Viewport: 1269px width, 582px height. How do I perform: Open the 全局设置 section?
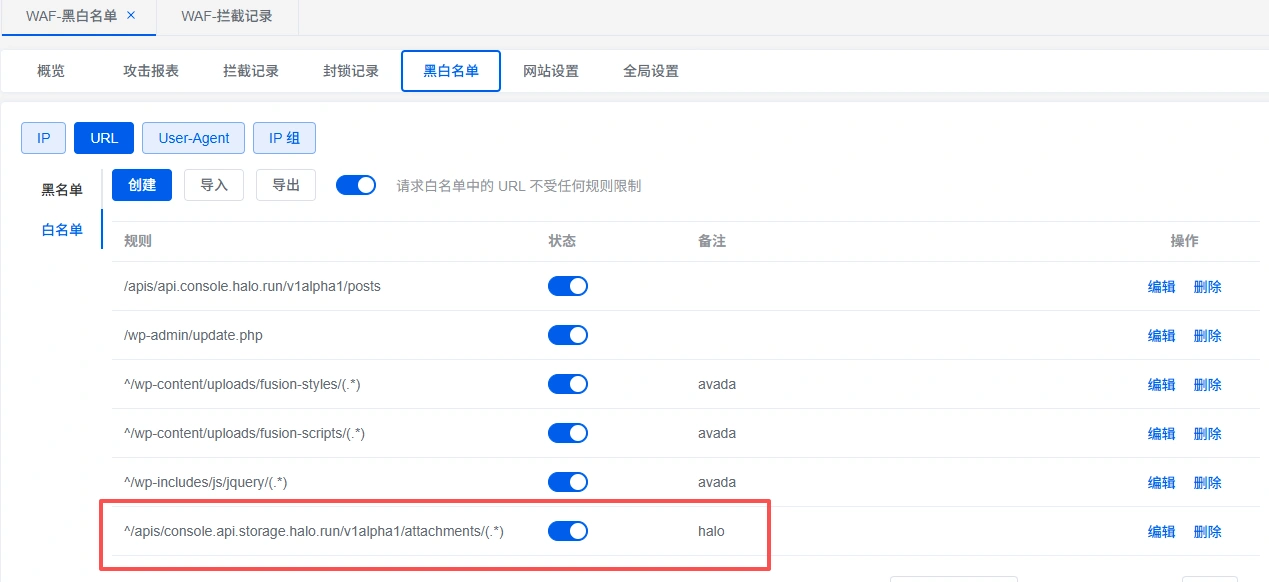pyautogui.click(x=651, y=71)
